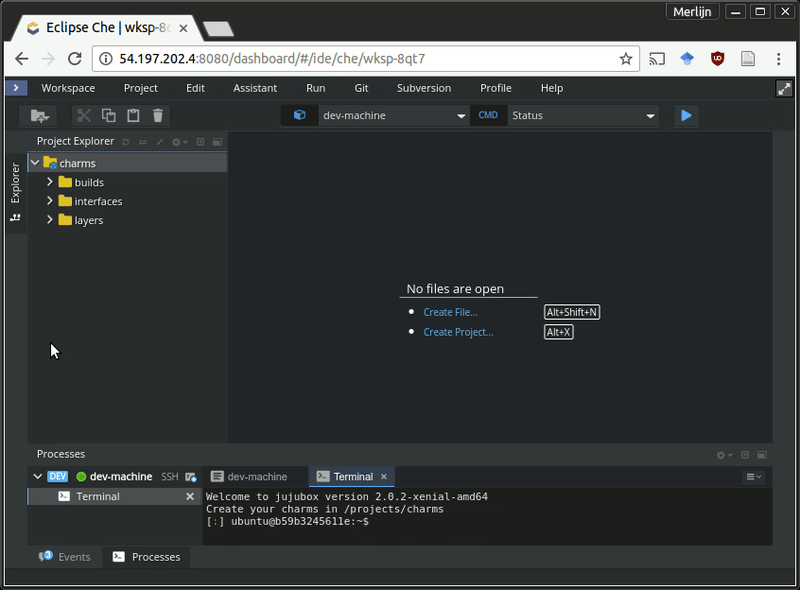This screenshot has width=800, height=590.
Task: Close the Terminal tab
Action: (384, 476)
